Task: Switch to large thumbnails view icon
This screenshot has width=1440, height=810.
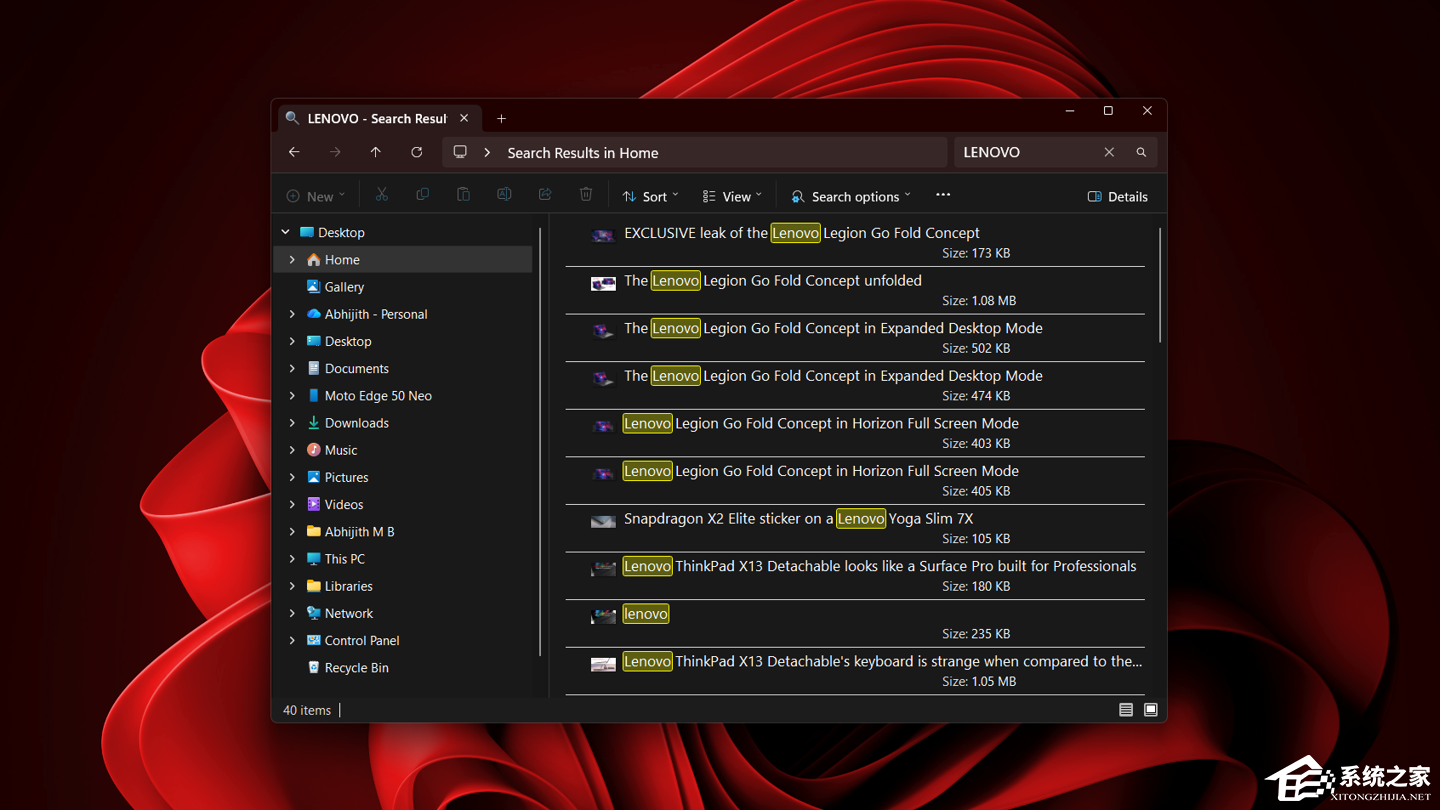Action: click(1151, 710)
